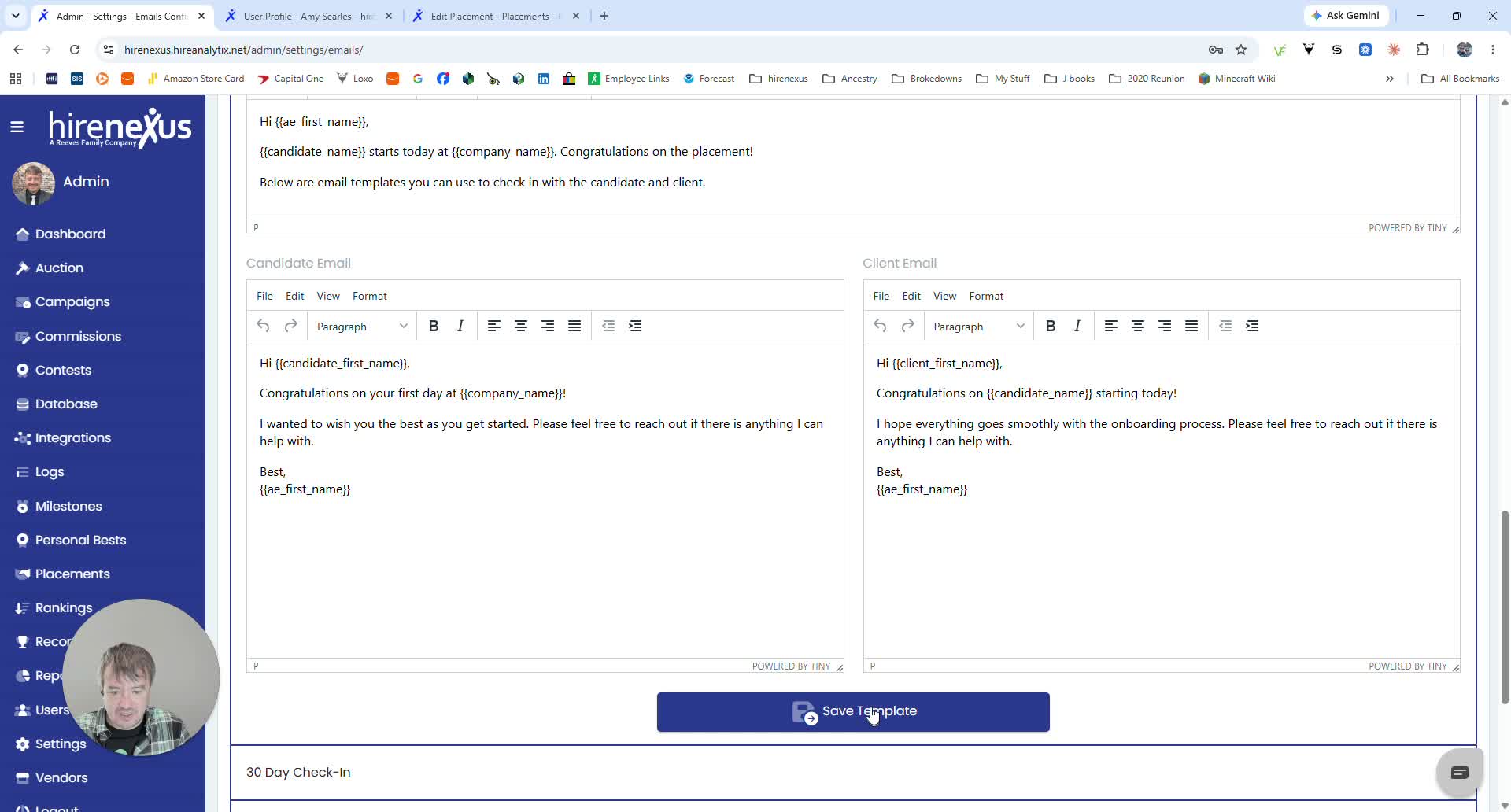The image size is (1511, 812).
Task: Open File menu in Candidate Email editor
Action: tap(264, 296)
